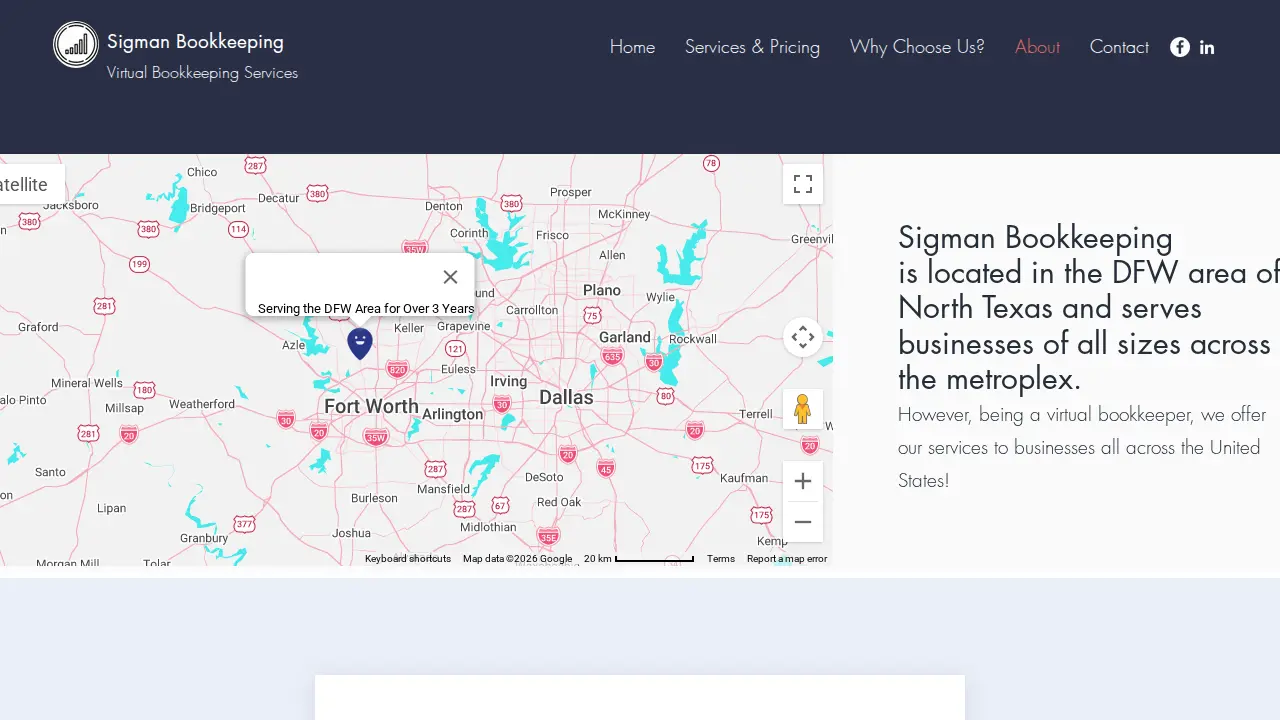The image size is (1280, 720).
Task: Click the blue smiley map marker
Action: (360, 343)
